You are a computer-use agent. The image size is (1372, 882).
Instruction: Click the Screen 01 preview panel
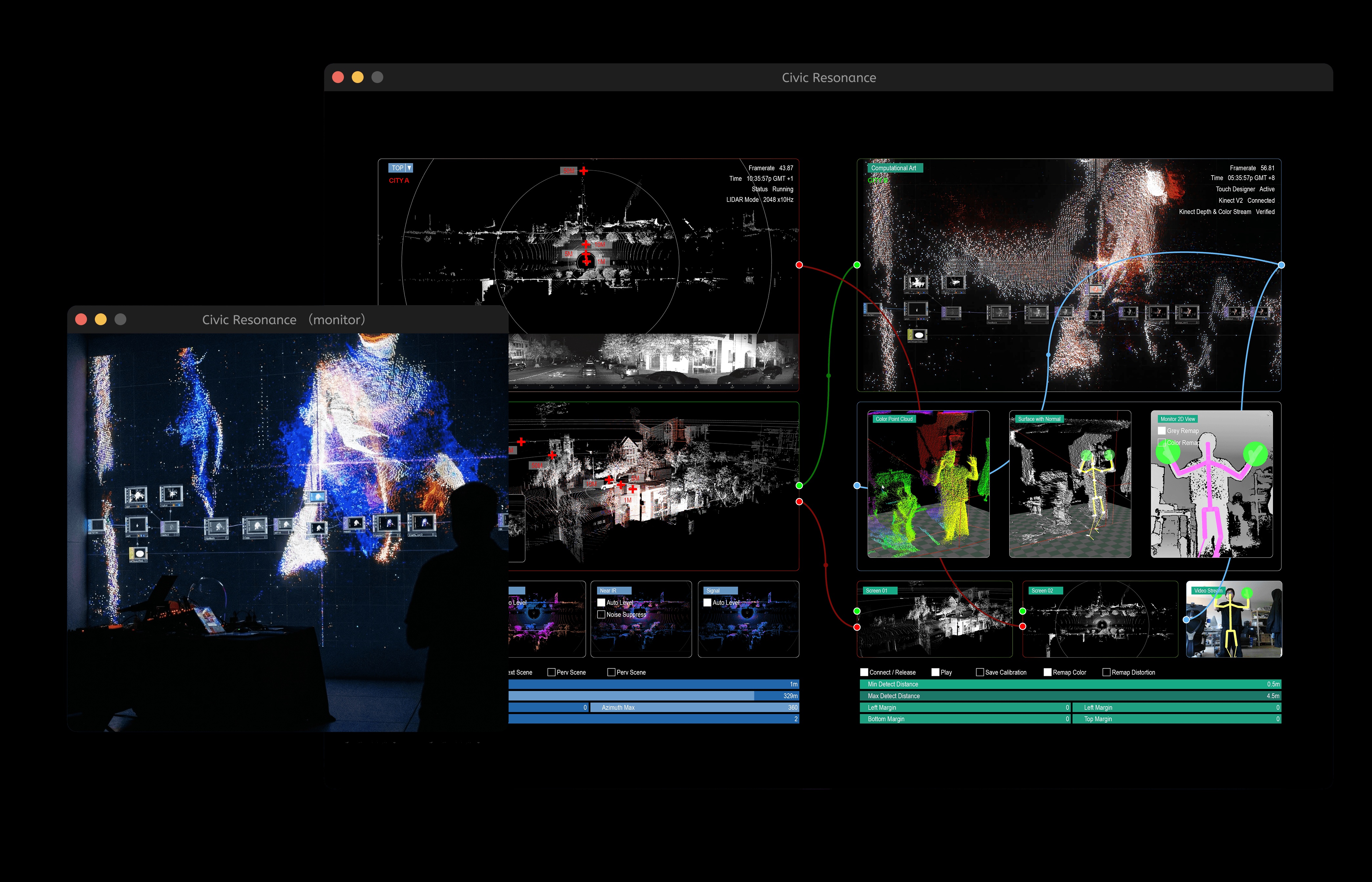pyautogui.click(x=935, y=619)
